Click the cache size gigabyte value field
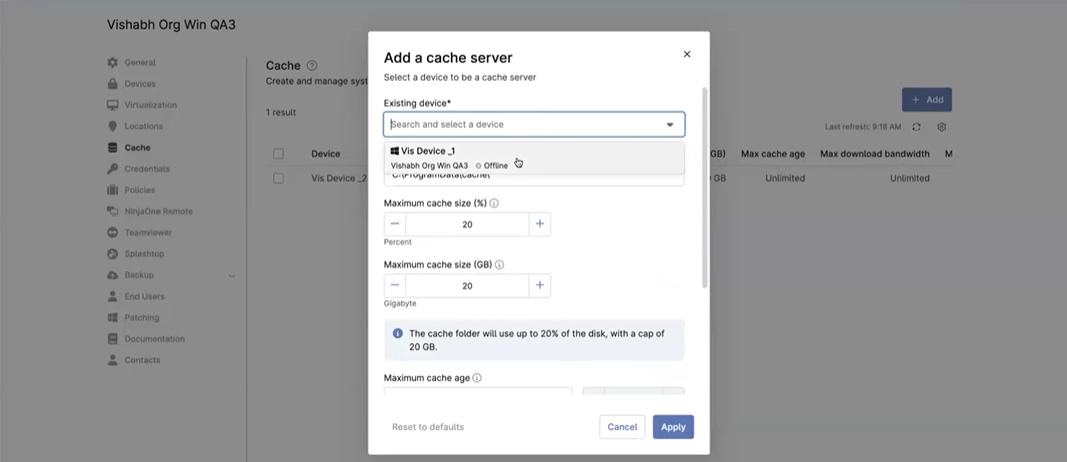Viewport: 1067px width, 462px height. point(467,286)
